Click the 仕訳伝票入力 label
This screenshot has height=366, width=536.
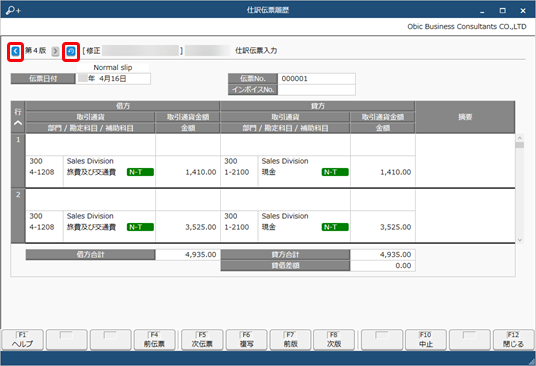[256, 51]
